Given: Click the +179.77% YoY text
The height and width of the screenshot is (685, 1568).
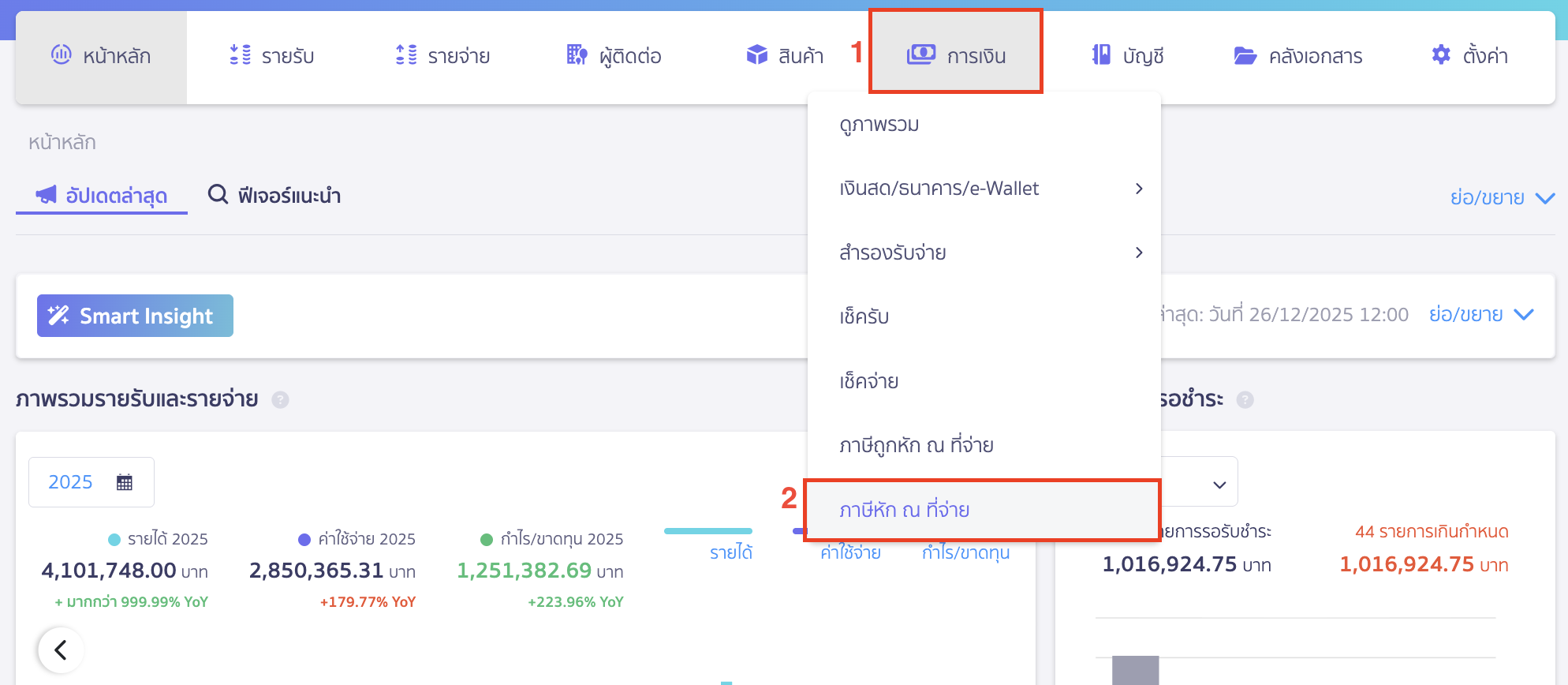Looking at the screenshot, I should (368, 602).
